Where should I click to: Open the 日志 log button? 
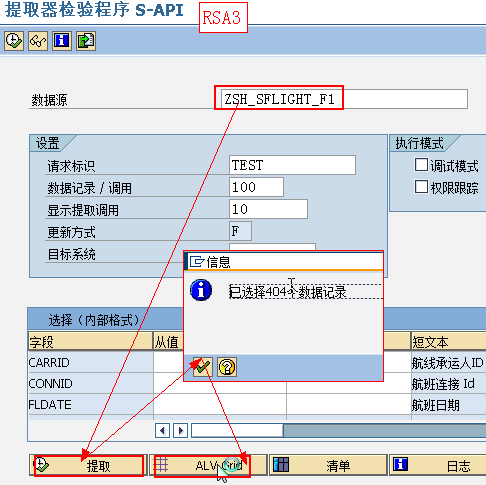[438, 465]
